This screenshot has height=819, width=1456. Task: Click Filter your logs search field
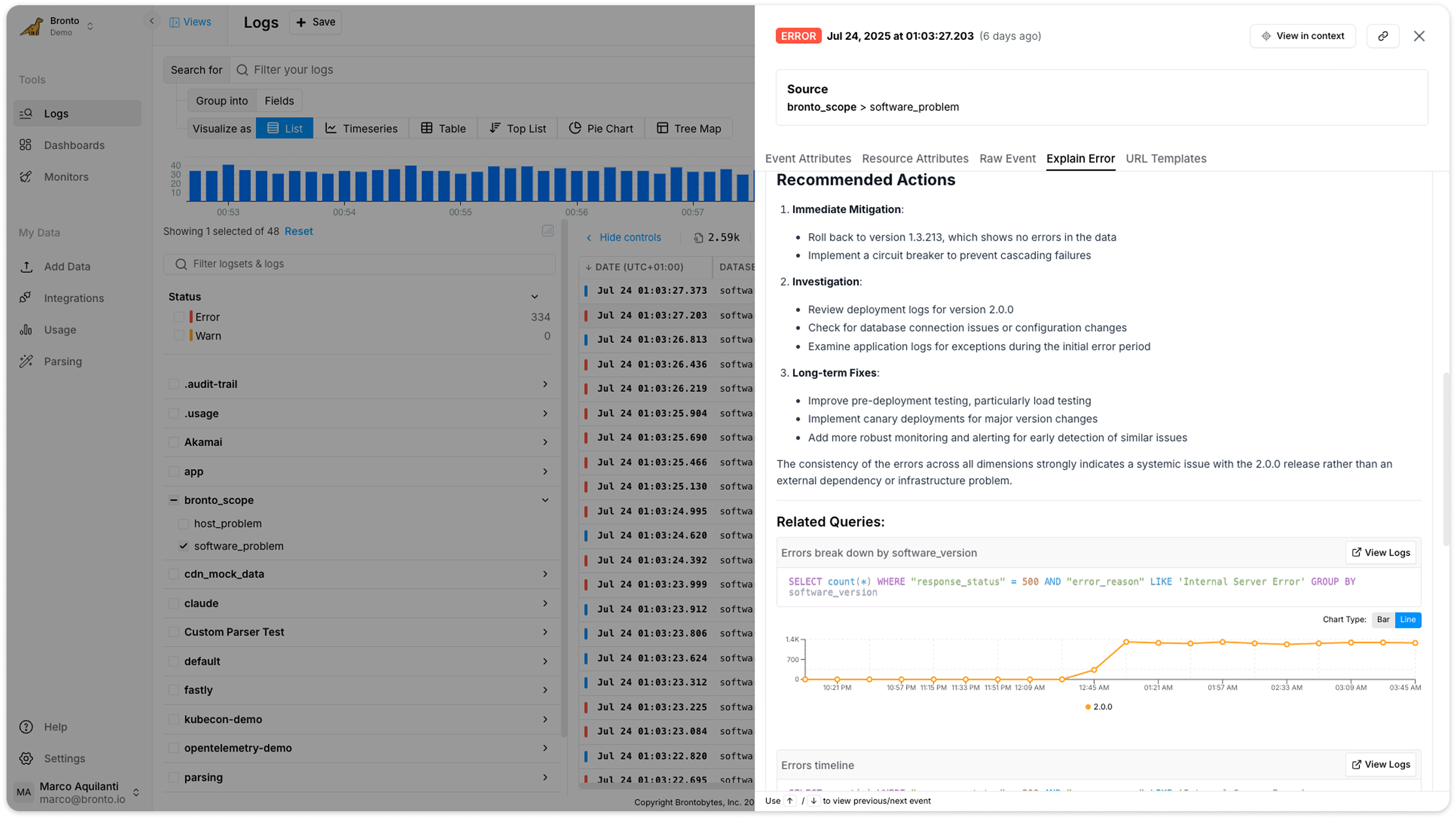(492, 70)
